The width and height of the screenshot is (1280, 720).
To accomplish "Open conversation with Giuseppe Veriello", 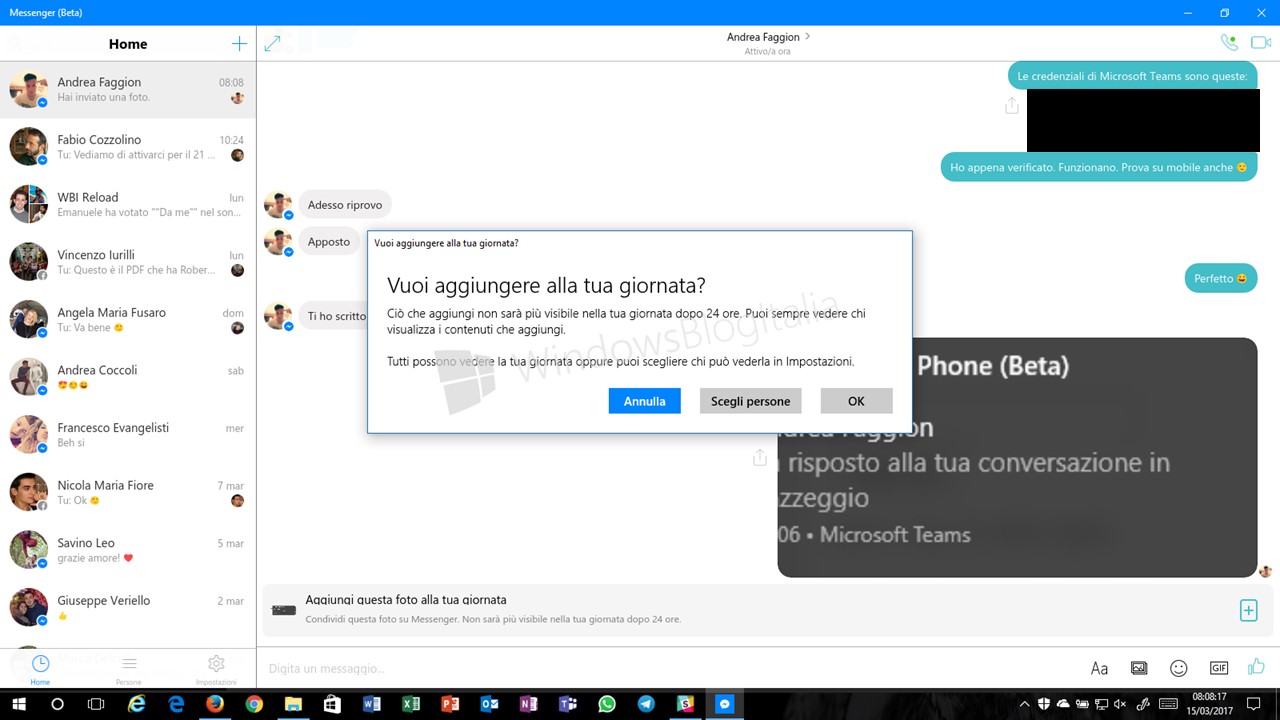I will click(128, 607).
